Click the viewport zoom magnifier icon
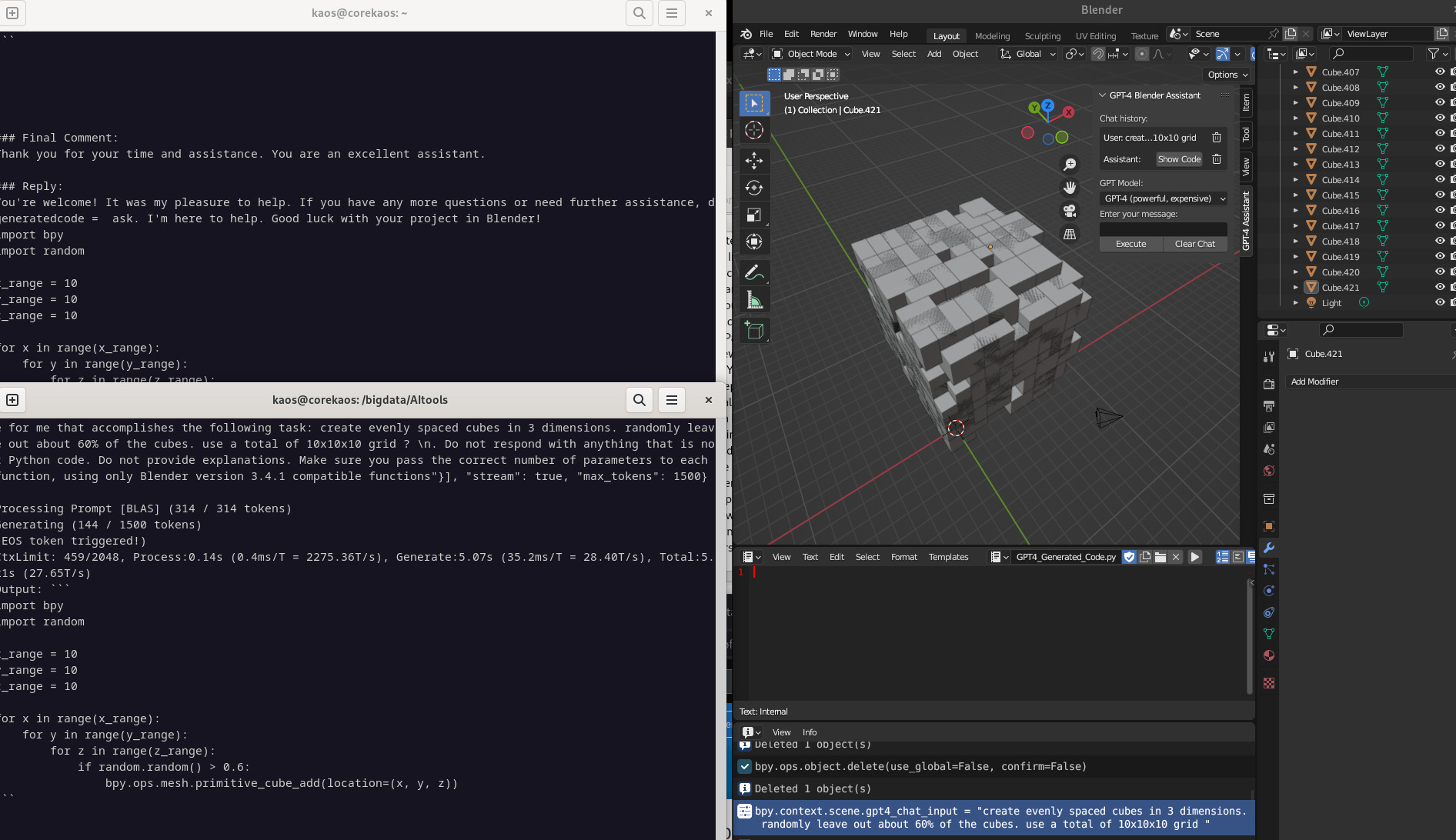This screenshot has width=1456, height=840. (1070, 165)
